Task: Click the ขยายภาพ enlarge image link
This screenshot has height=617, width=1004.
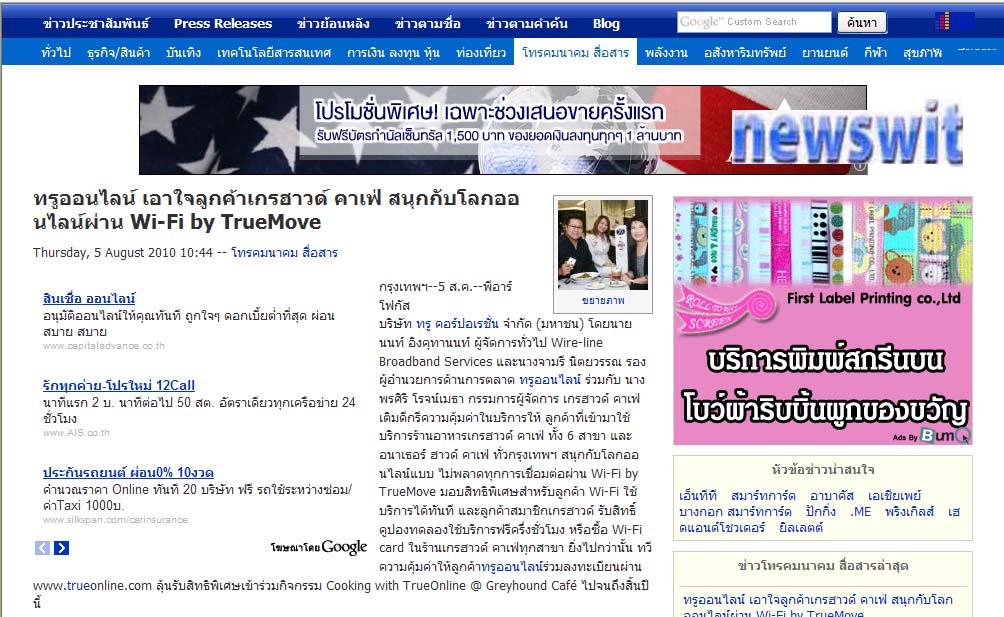Action: [603, 300]
